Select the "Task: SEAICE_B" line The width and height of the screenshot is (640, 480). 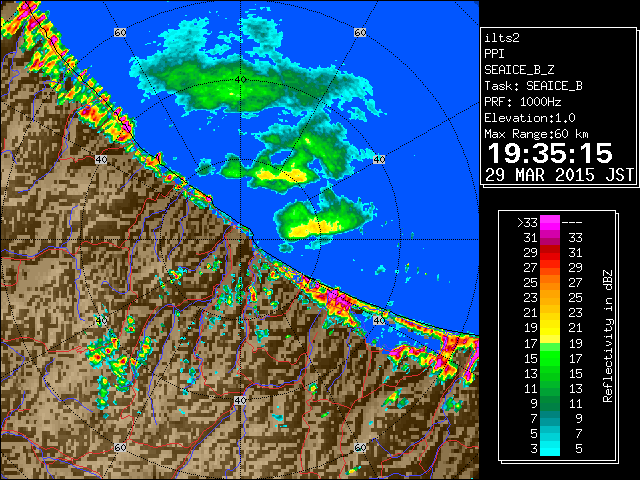click(533, 86)
